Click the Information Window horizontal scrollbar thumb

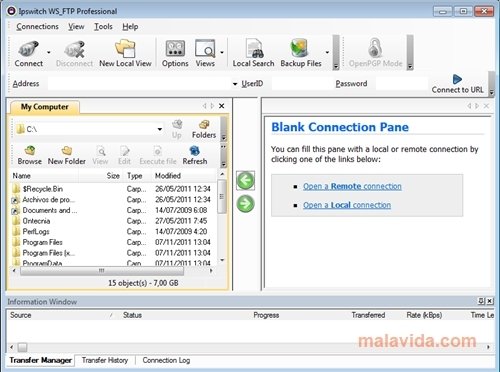tap(22, 347)
